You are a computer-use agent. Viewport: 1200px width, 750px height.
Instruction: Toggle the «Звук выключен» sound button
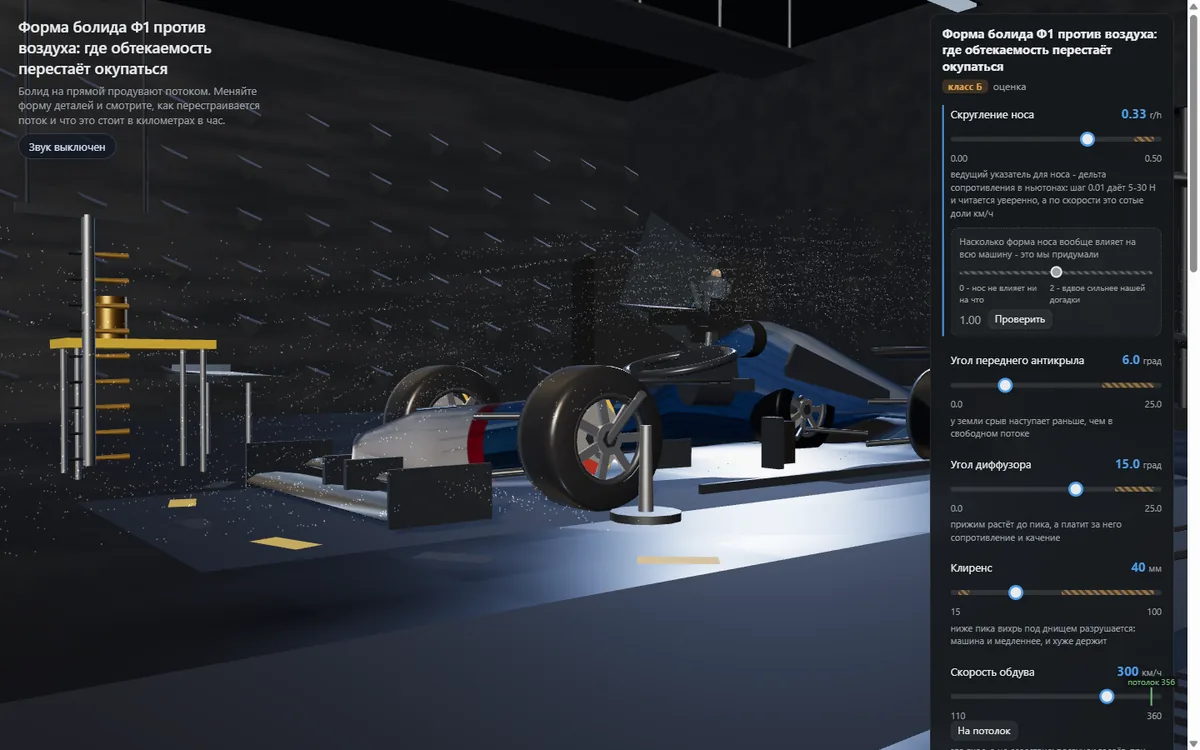[x=67, y=147]
